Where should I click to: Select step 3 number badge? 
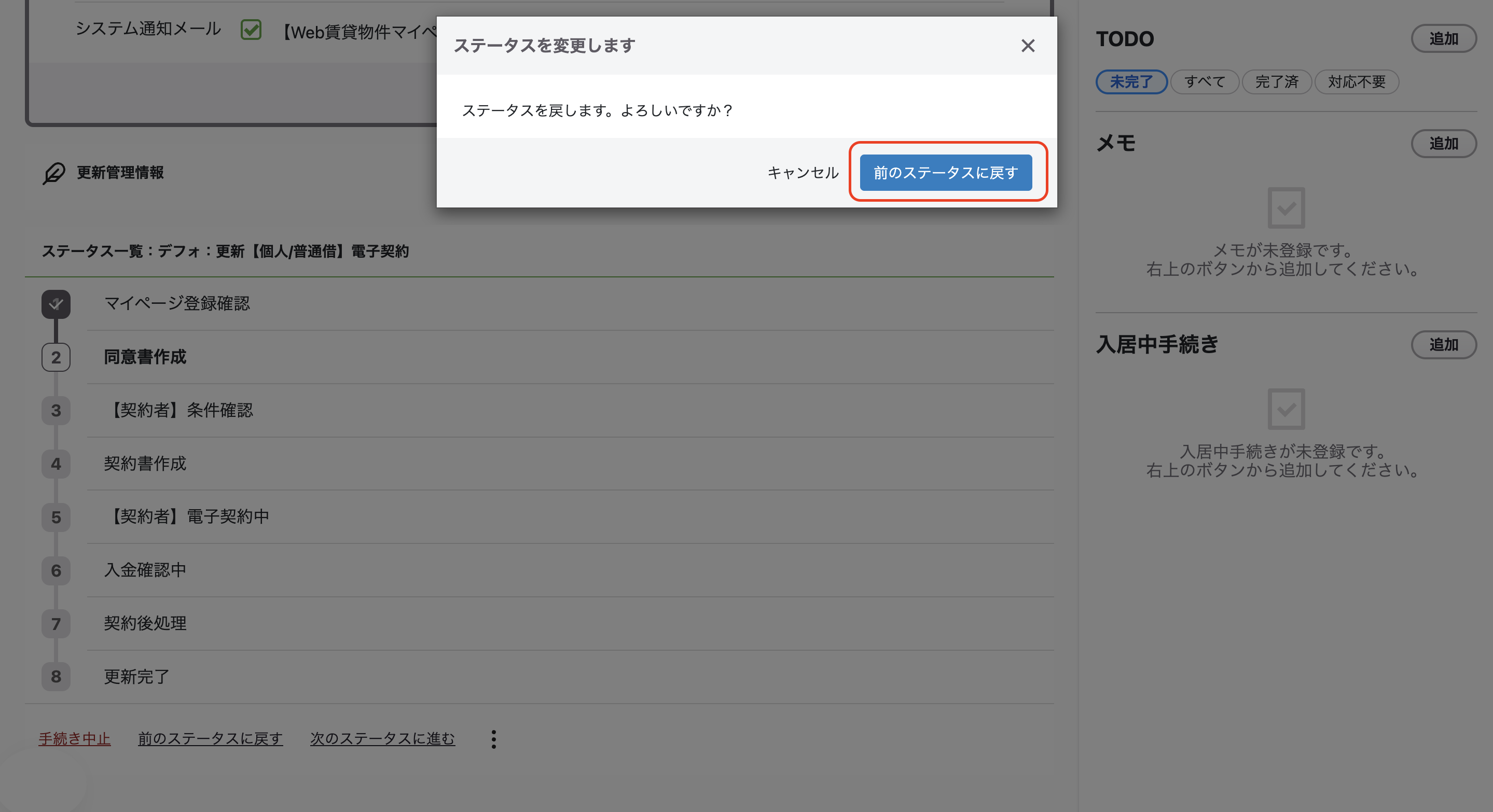(x=56, y=411)
